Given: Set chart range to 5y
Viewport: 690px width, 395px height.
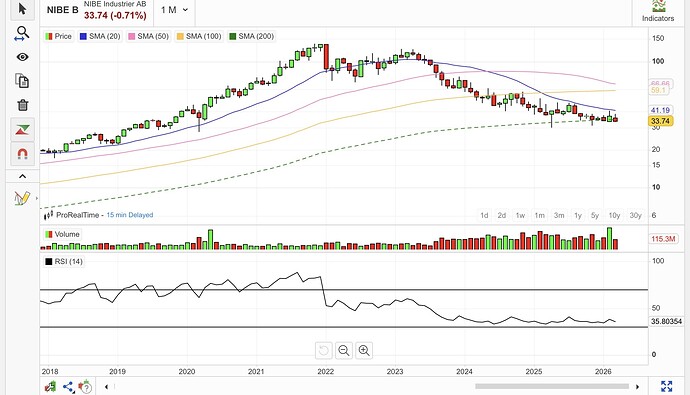Looking at the screenshot, I should click(x=595, y=215).
